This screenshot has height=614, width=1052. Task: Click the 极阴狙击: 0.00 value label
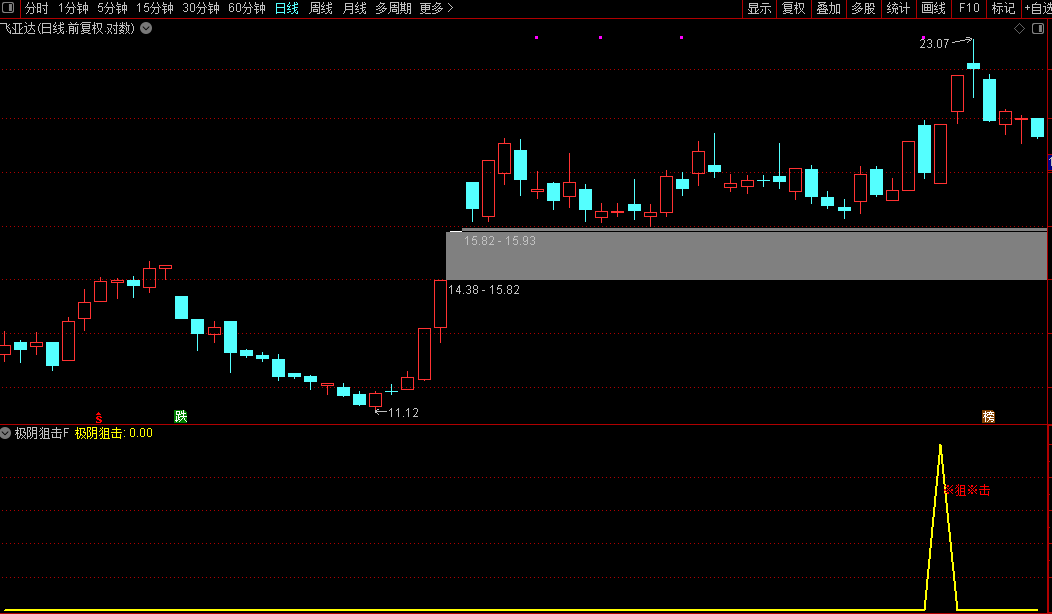pos(114,433)
